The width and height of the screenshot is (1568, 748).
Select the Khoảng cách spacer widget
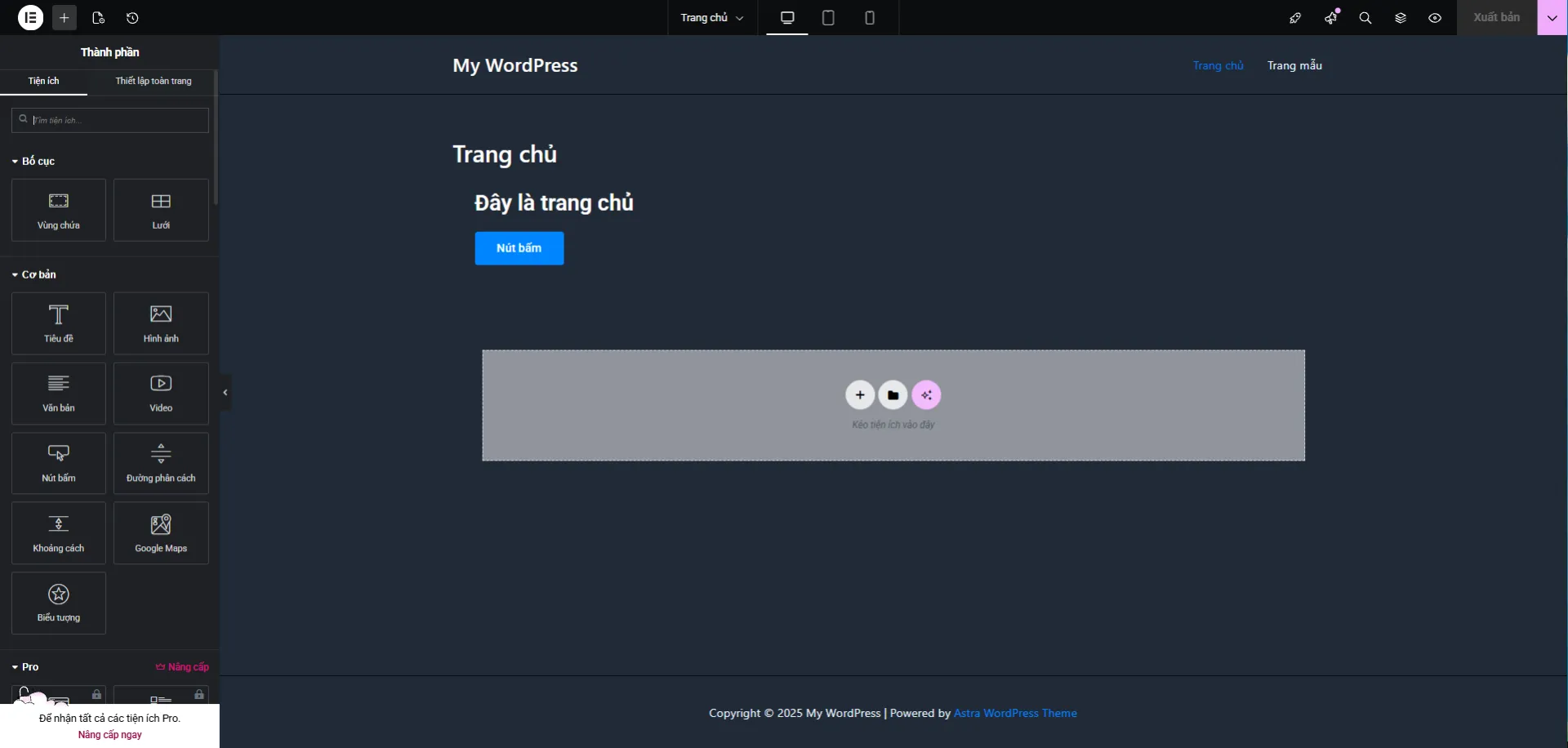pos(59,533)
